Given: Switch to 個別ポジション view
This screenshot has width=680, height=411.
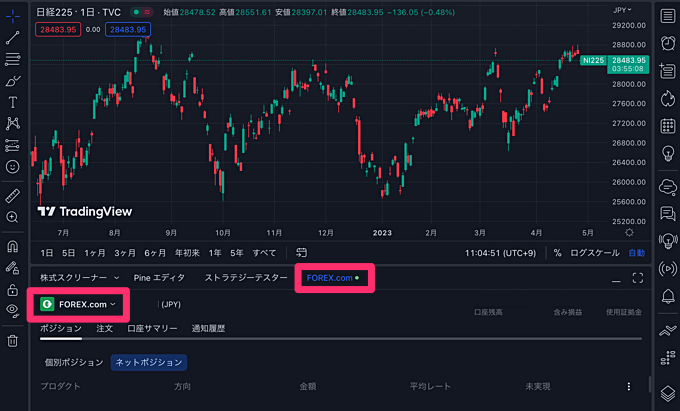Looking at the screenshot, I should point(74,362).
